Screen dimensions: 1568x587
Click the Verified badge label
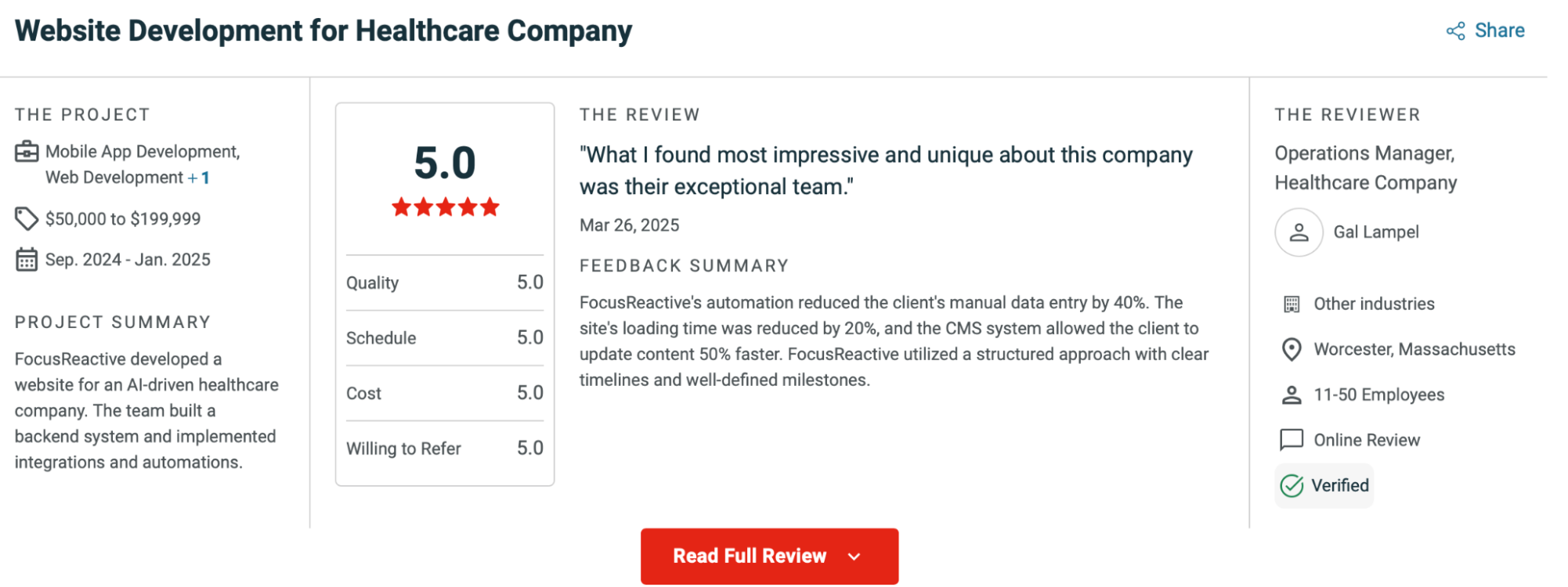[1340, 486]
